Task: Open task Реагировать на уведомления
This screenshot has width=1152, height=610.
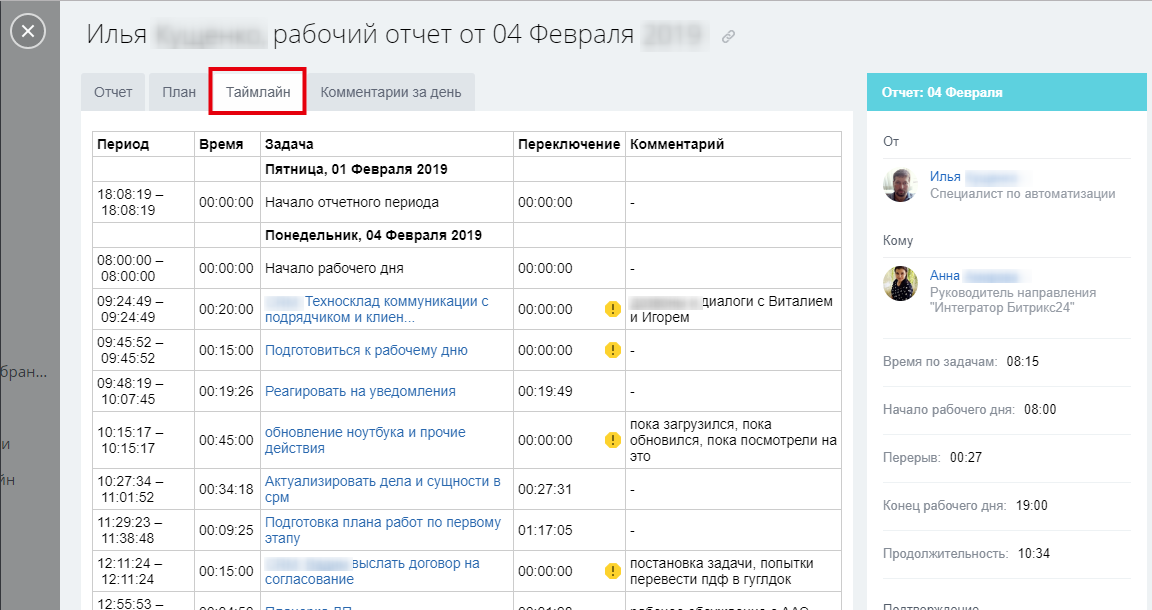Action: pos(360,391)
